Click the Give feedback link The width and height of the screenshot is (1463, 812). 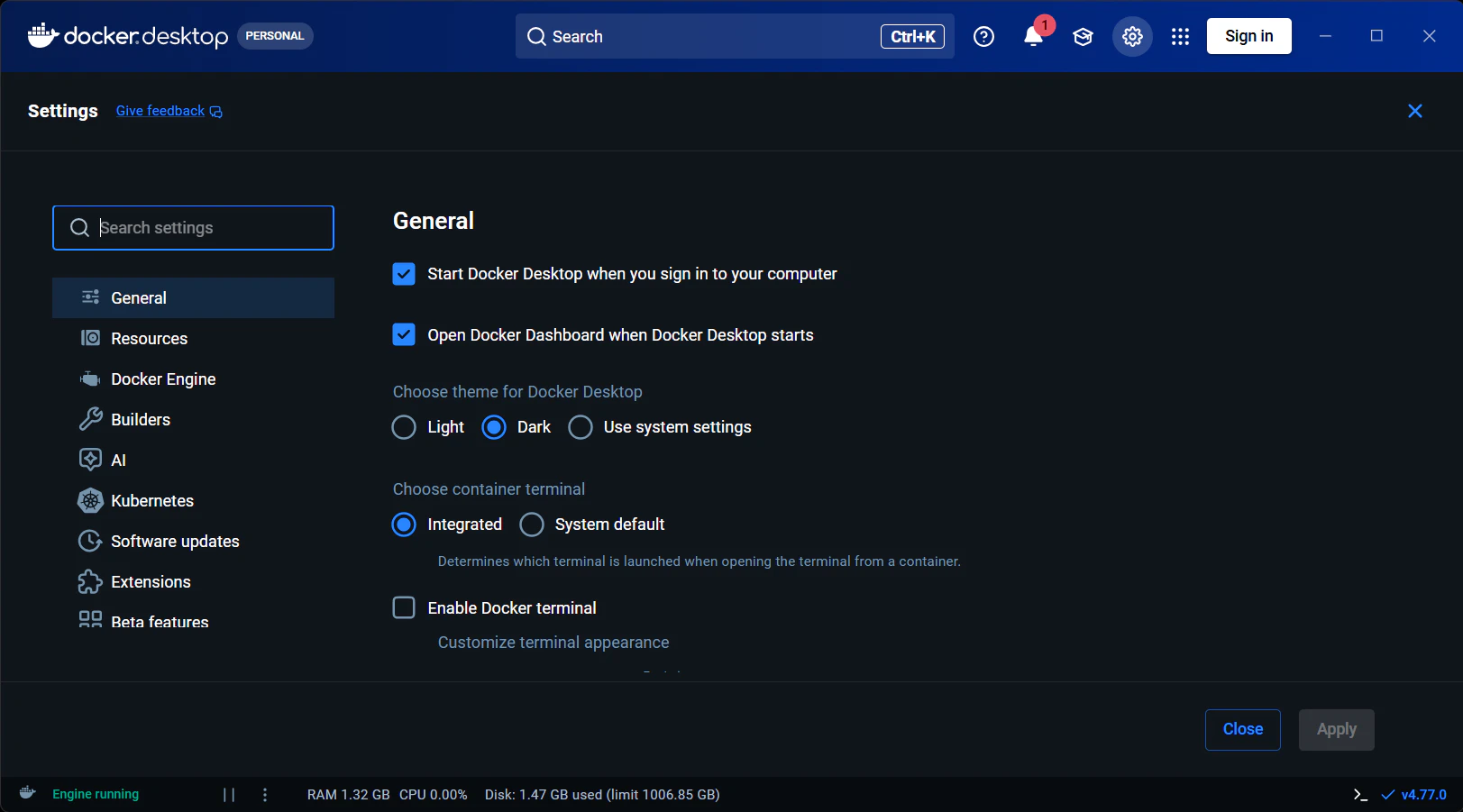click(x=160, y=111)
